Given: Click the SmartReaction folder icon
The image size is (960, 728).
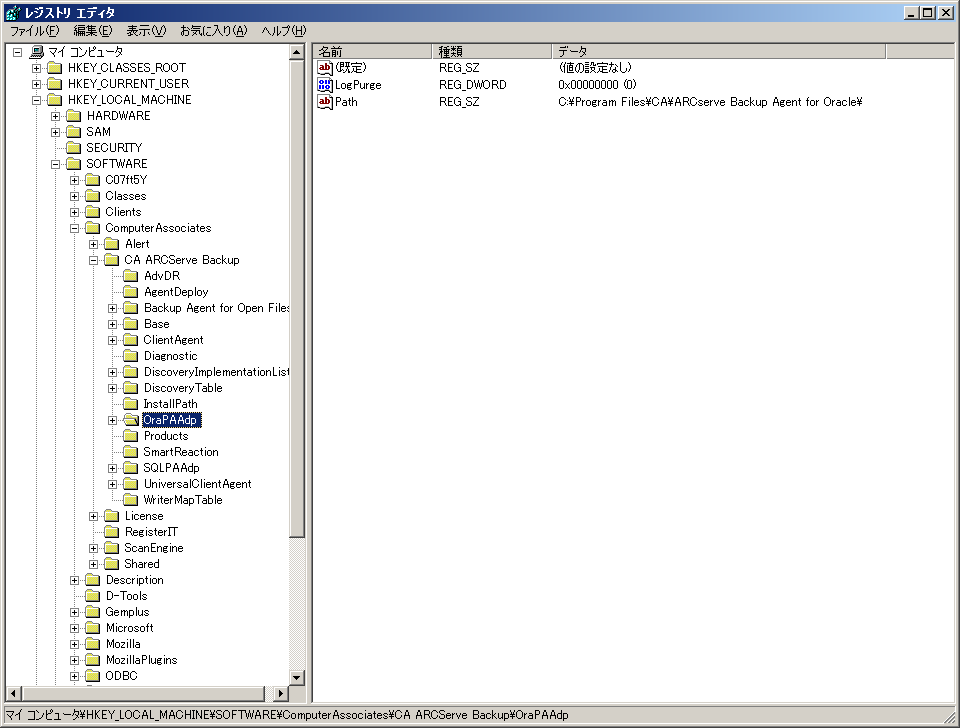Looking at the screenshot, I should click(x=131, y=452).
